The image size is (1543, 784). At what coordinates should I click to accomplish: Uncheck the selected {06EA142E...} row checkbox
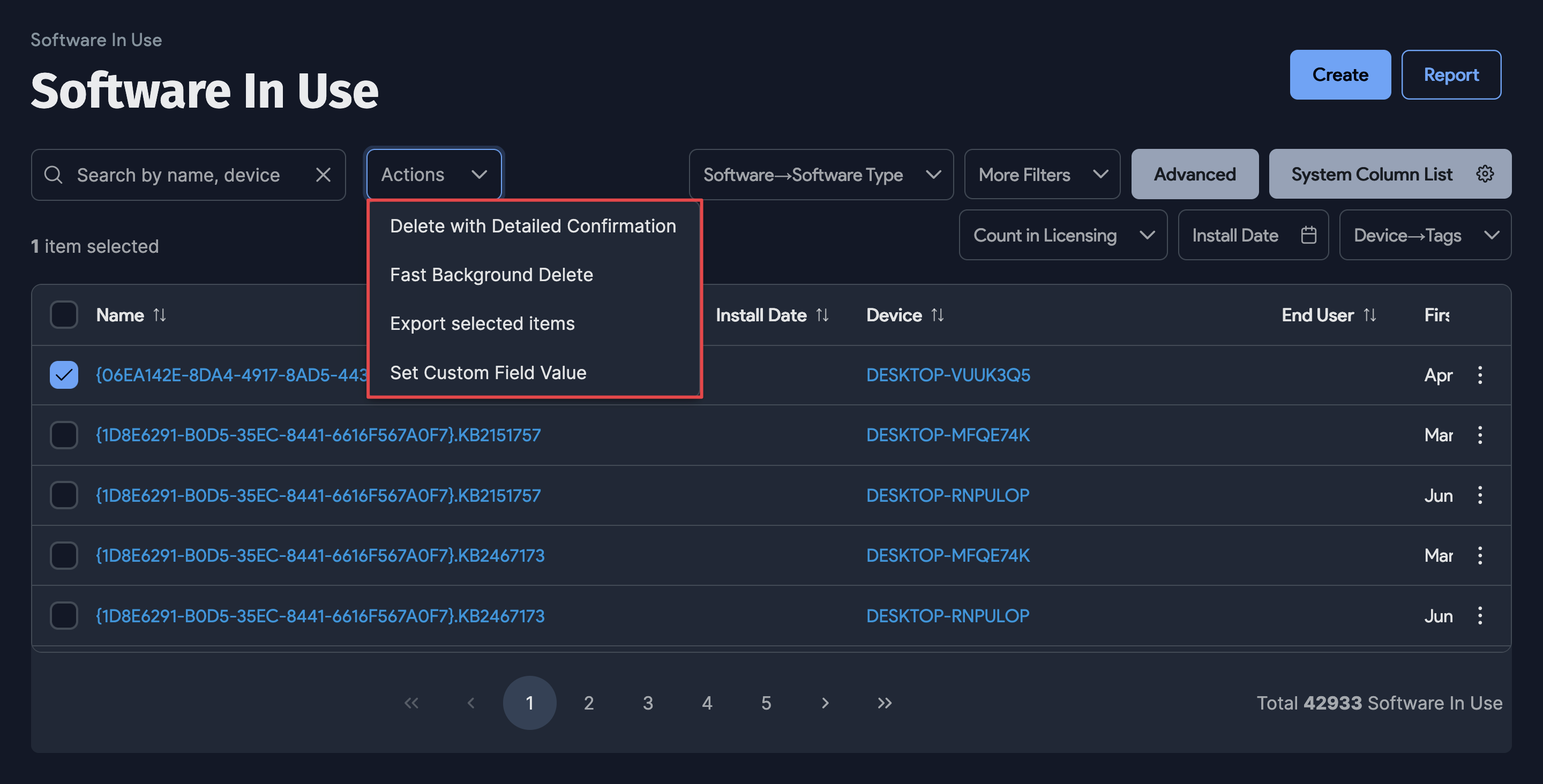64,375
